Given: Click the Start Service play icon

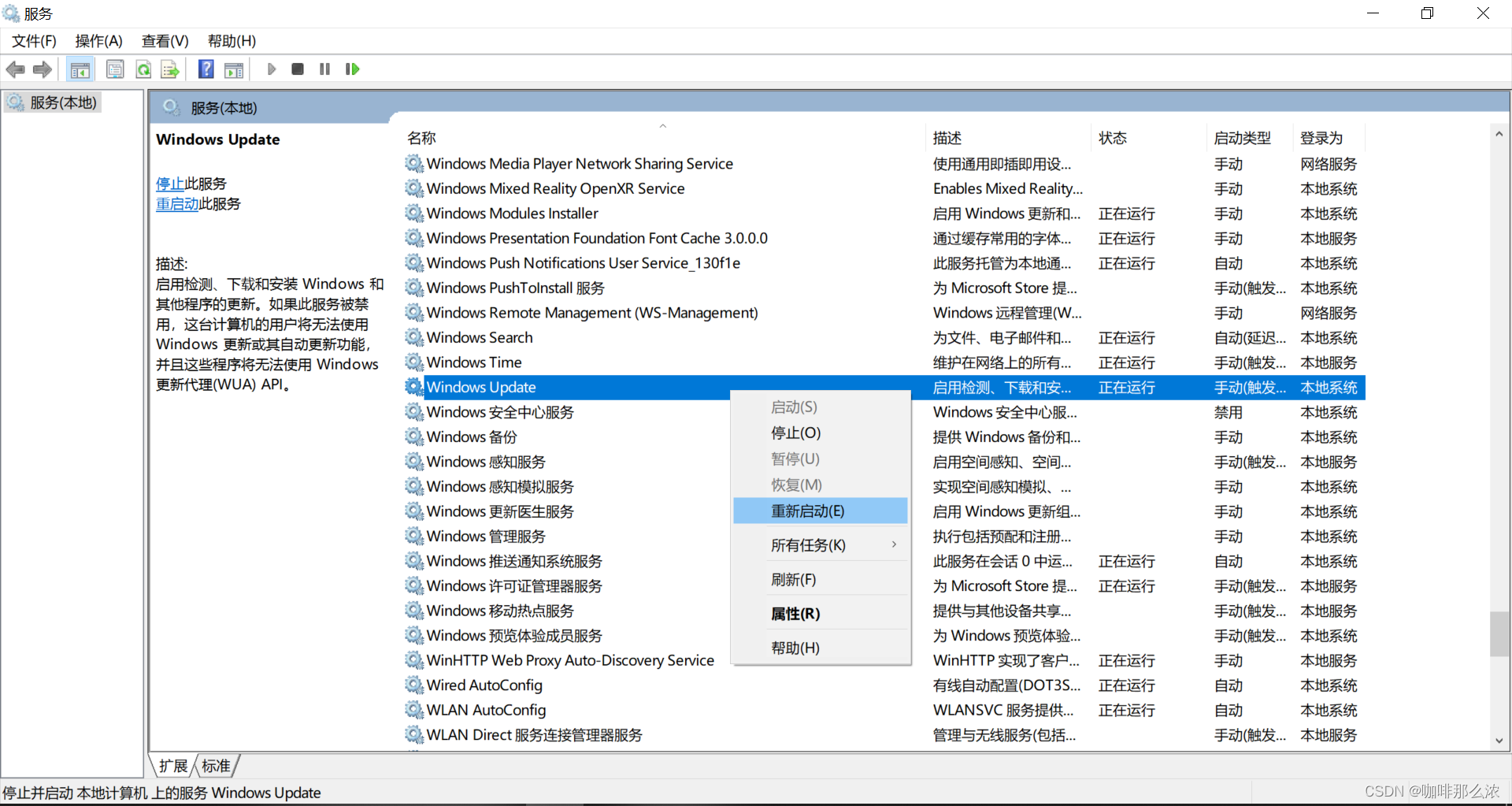Looking at the screenshot, I should coord(272,69).
